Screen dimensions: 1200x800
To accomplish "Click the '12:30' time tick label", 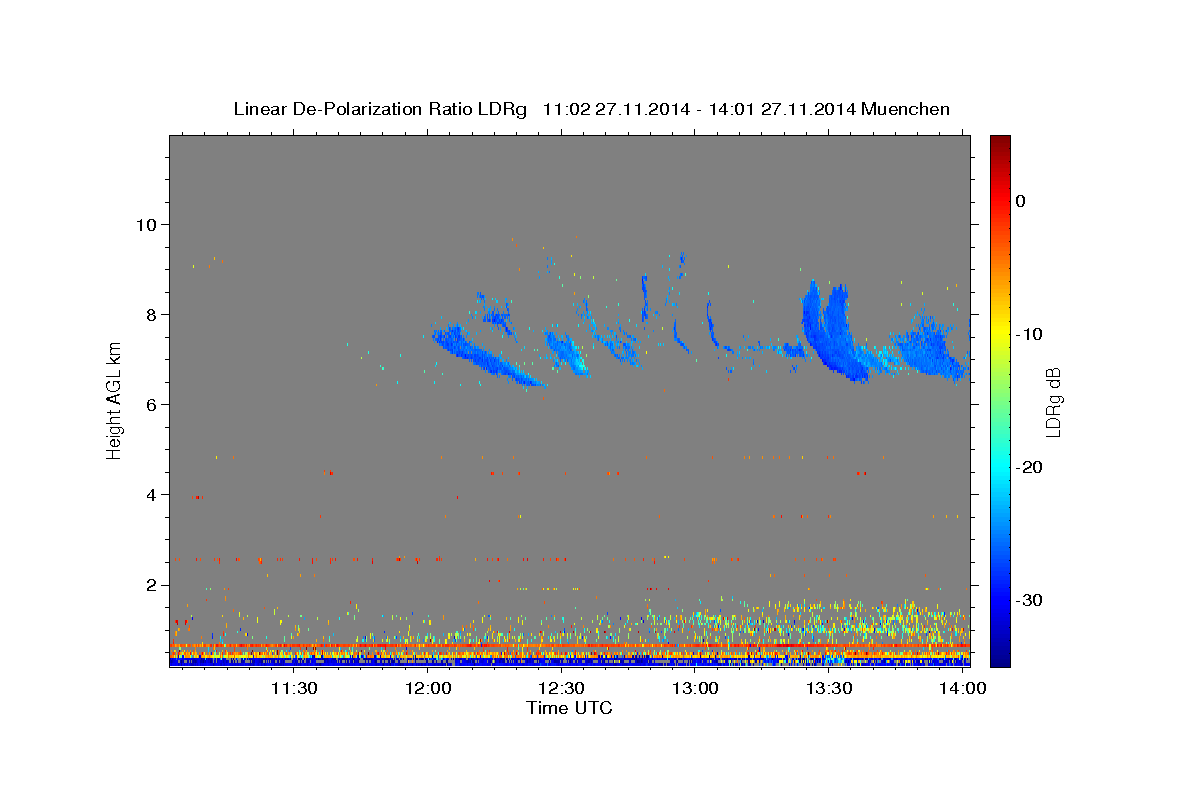I will coord(563,688).
